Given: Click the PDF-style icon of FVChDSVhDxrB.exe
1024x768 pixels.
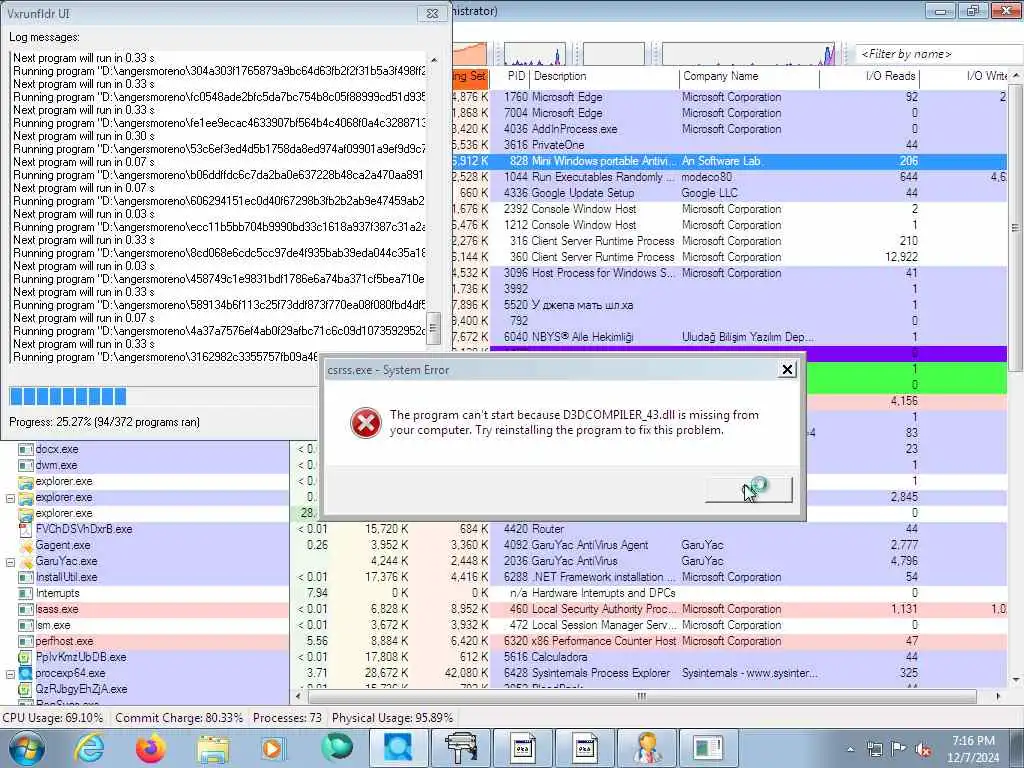Looking at the screenshot, I should pos(25,529).
